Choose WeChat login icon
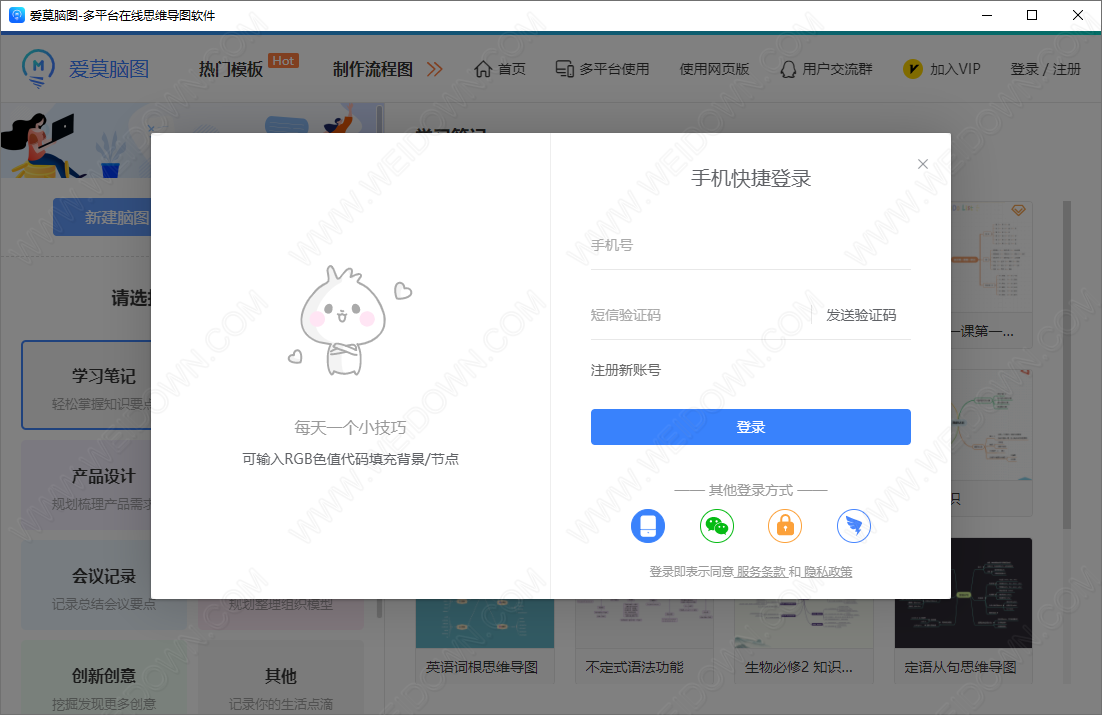This screenshot has height=715, width=1102. click(717, 526)
